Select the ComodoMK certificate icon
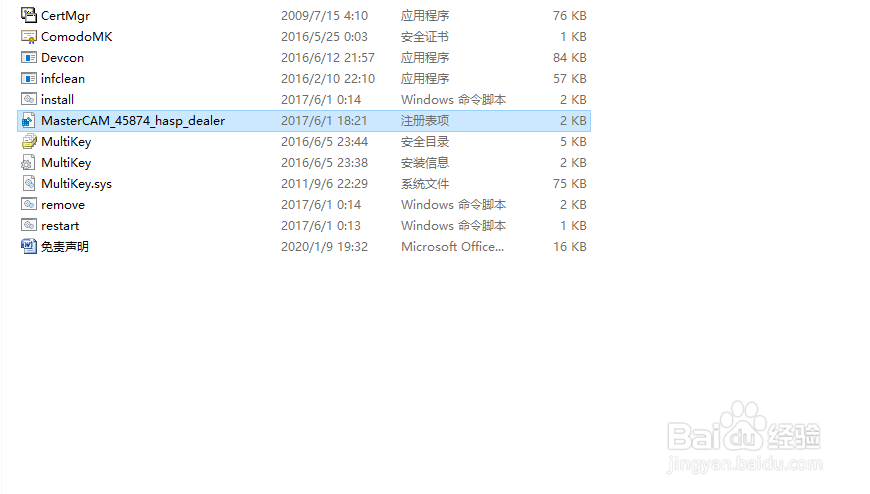Image resolution: width=870 pixels, height=494 pixels. point(29,37)
